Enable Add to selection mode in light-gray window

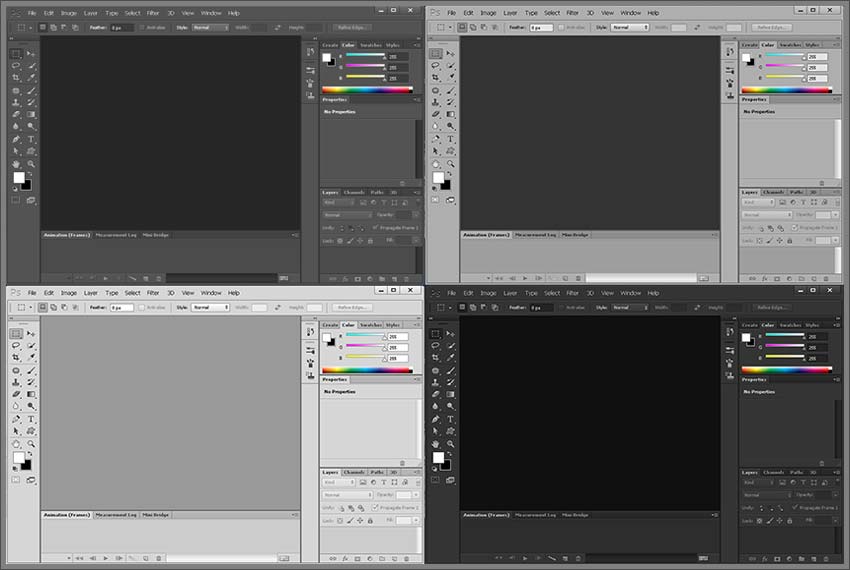[54, 308]
